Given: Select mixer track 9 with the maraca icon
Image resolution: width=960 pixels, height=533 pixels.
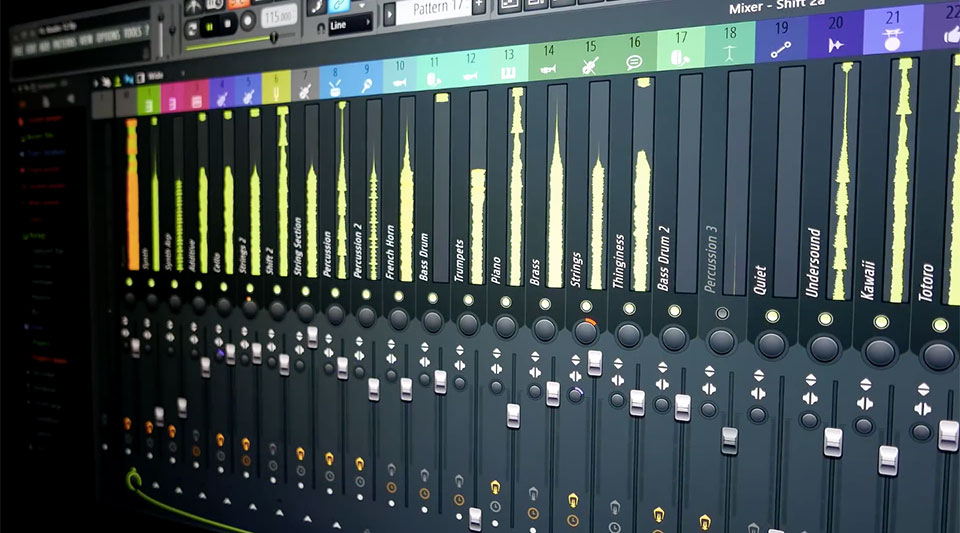Looking at the screenshot, I should [367, 77].
